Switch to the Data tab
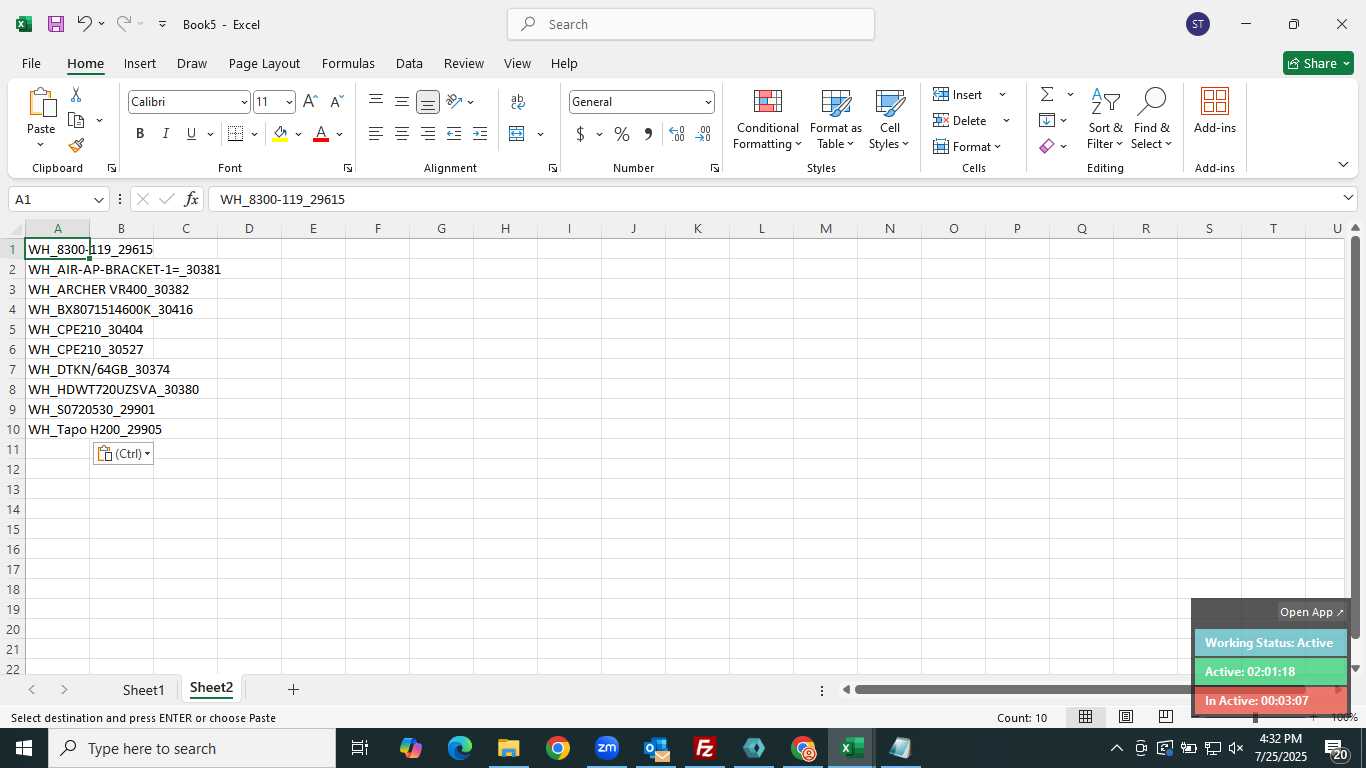Viewport: 1366px width, 768px height. [x=409, y=63]
